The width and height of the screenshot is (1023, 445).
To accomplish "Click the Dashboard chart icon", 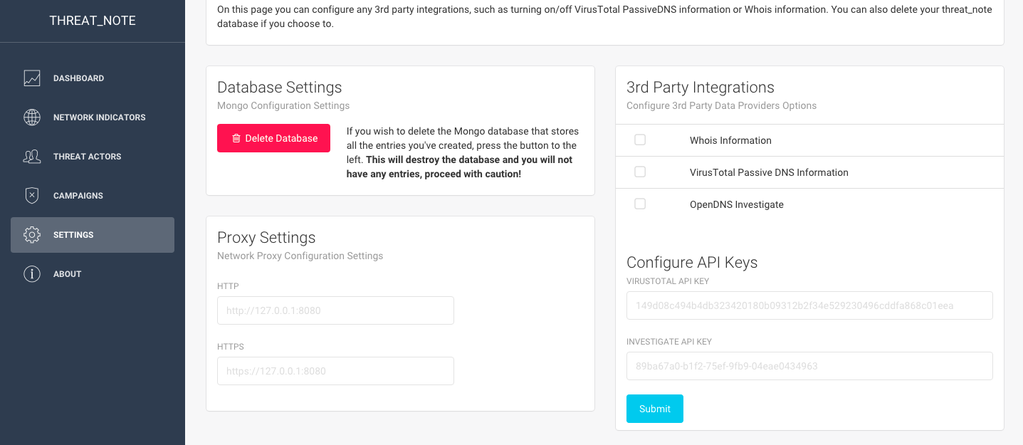I will tap(32, 78).
